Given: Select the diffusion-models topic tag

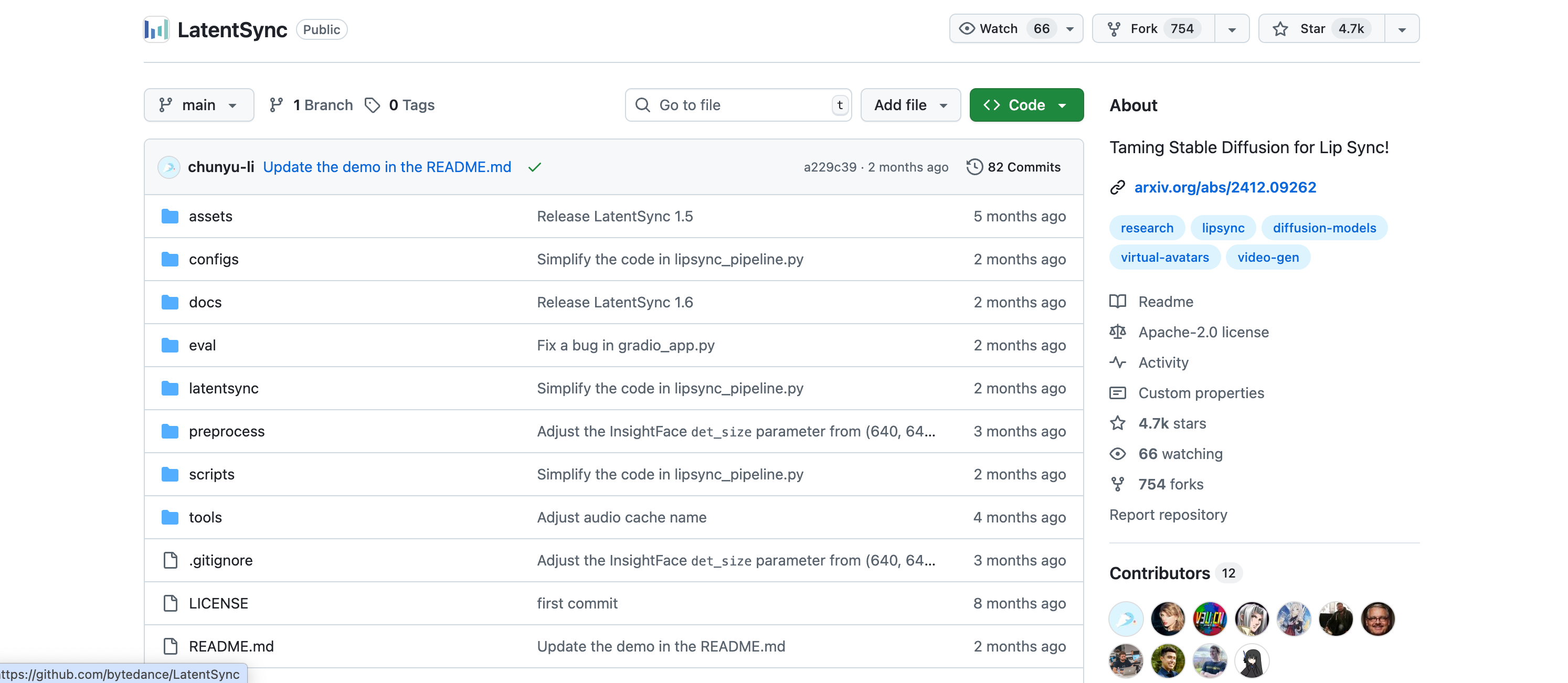Looking at the screenshot, I should pos(1324,228).
